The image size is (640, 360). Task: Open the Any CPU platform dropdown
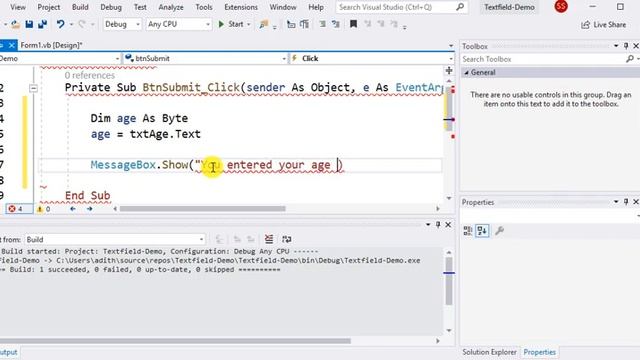[x=179, y=24]
